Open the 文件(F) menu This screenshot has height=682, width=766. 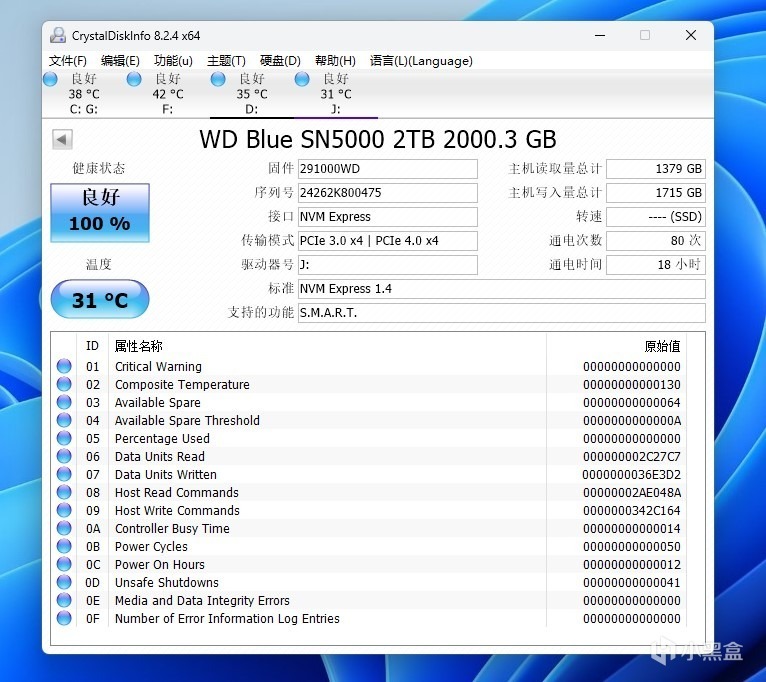point(67,61)
